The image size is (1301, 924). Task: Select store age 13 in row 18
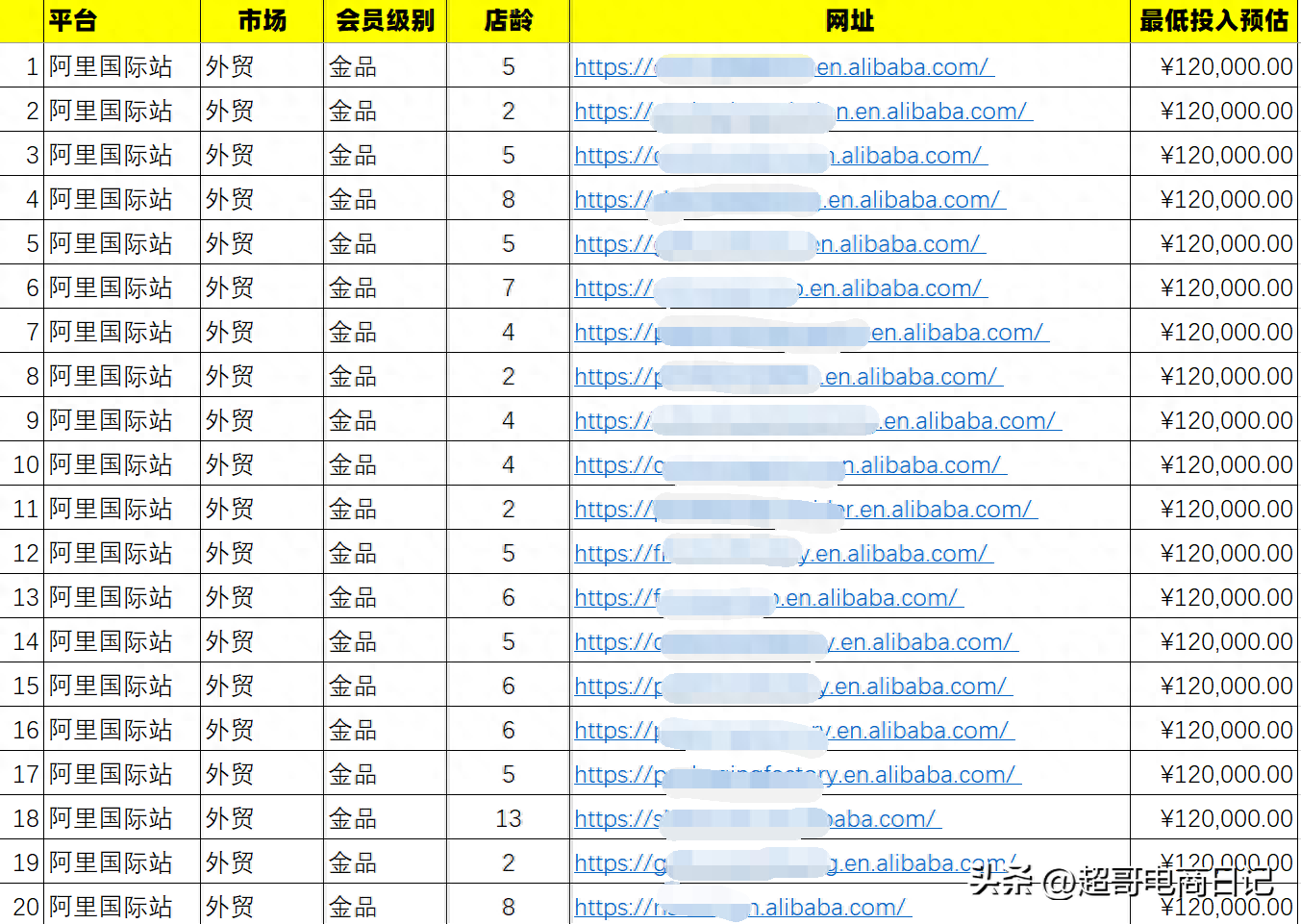pyautogui.click(x=508, y=818)
